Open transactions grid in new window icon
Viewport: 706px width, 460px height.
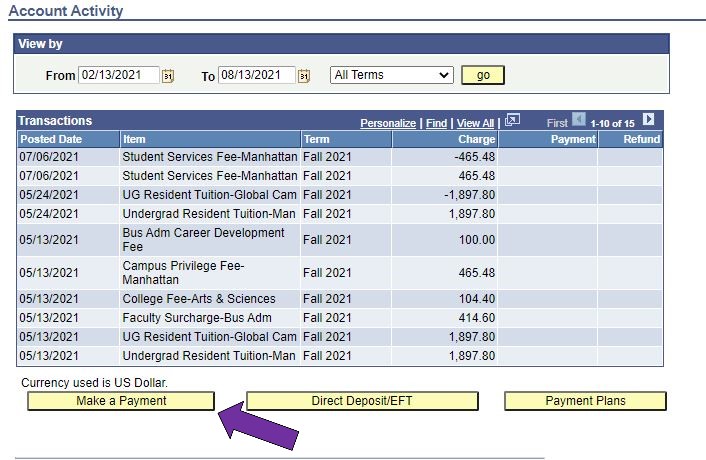512,120
